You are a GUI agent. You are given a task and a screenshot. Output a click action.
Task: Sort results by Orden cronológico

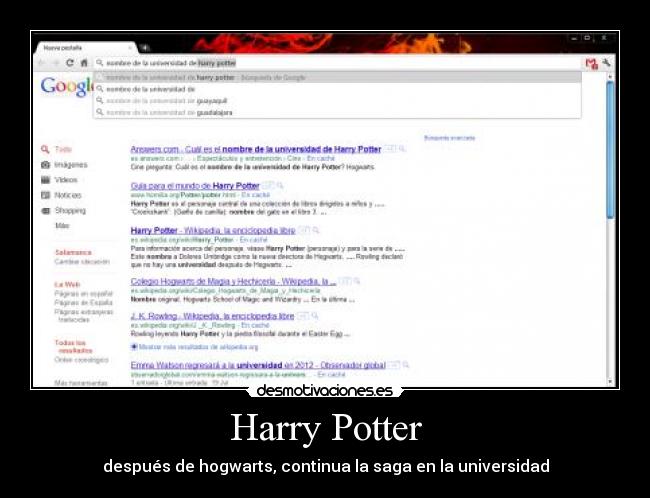(81, 360)
